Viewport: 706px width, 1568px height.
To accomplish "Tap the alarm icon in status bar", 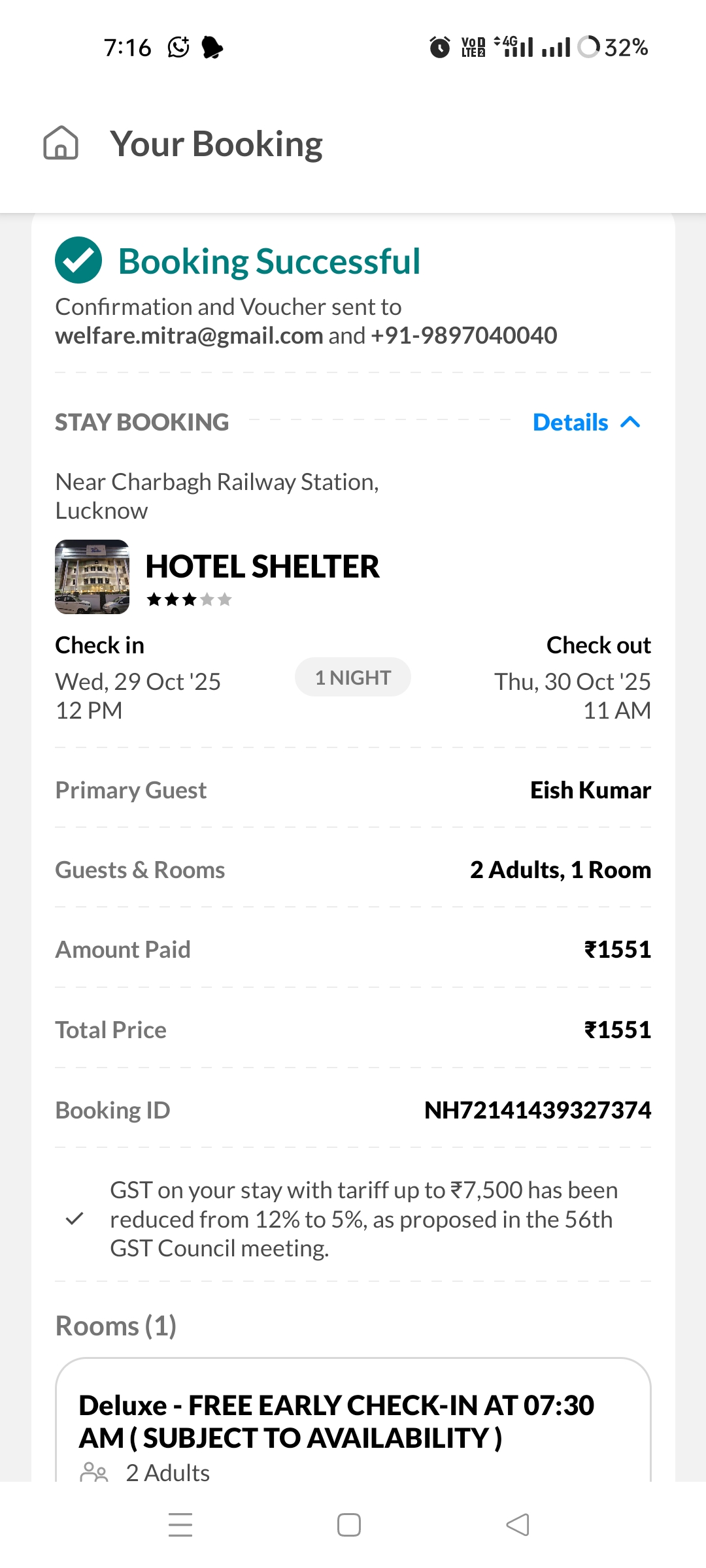I will click(x=439, y=47).
